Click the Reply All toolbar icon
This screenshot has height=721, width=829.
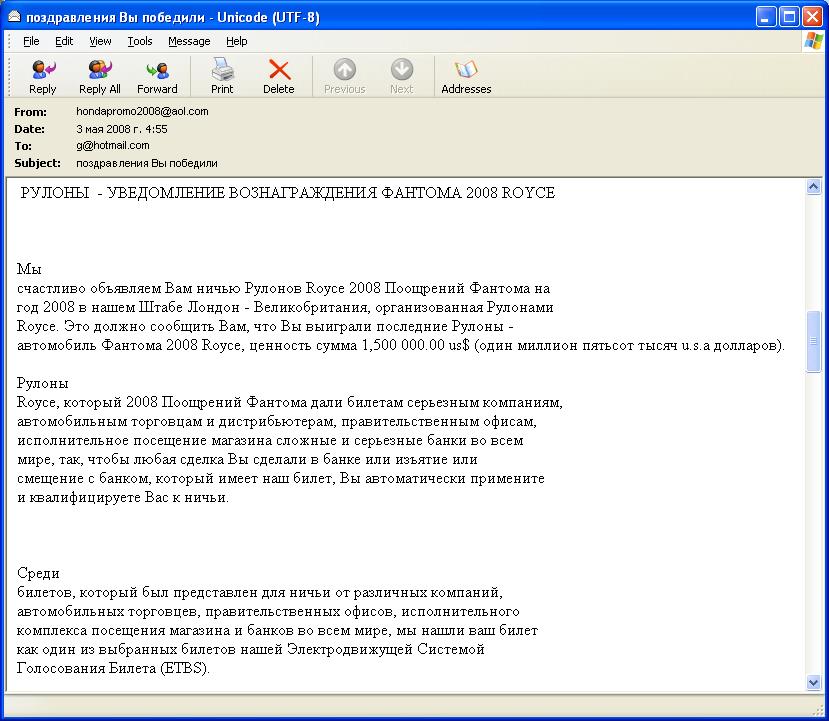coord(99,77)
